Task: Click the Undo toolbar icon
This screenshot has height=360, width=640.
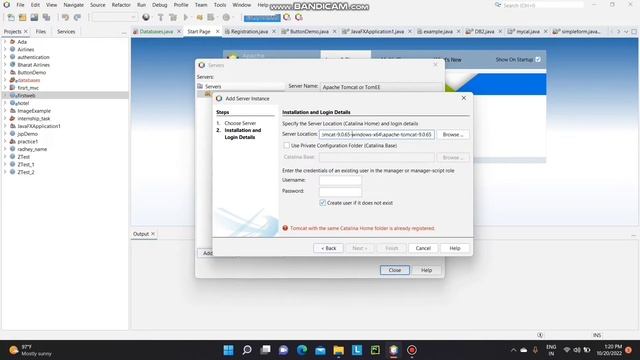Action: click(65, 18)
